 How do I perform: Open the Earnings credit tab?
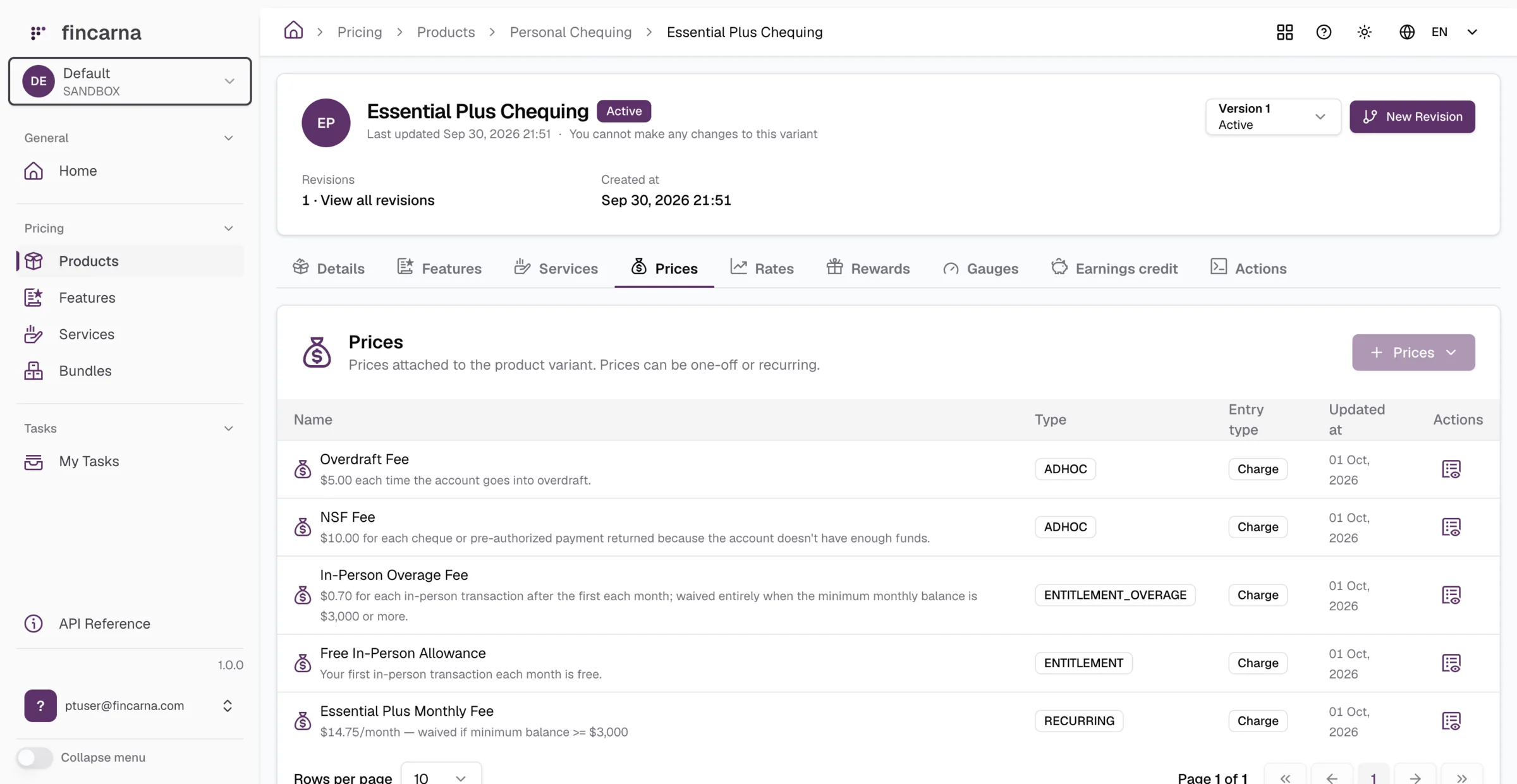point(1114,268)
